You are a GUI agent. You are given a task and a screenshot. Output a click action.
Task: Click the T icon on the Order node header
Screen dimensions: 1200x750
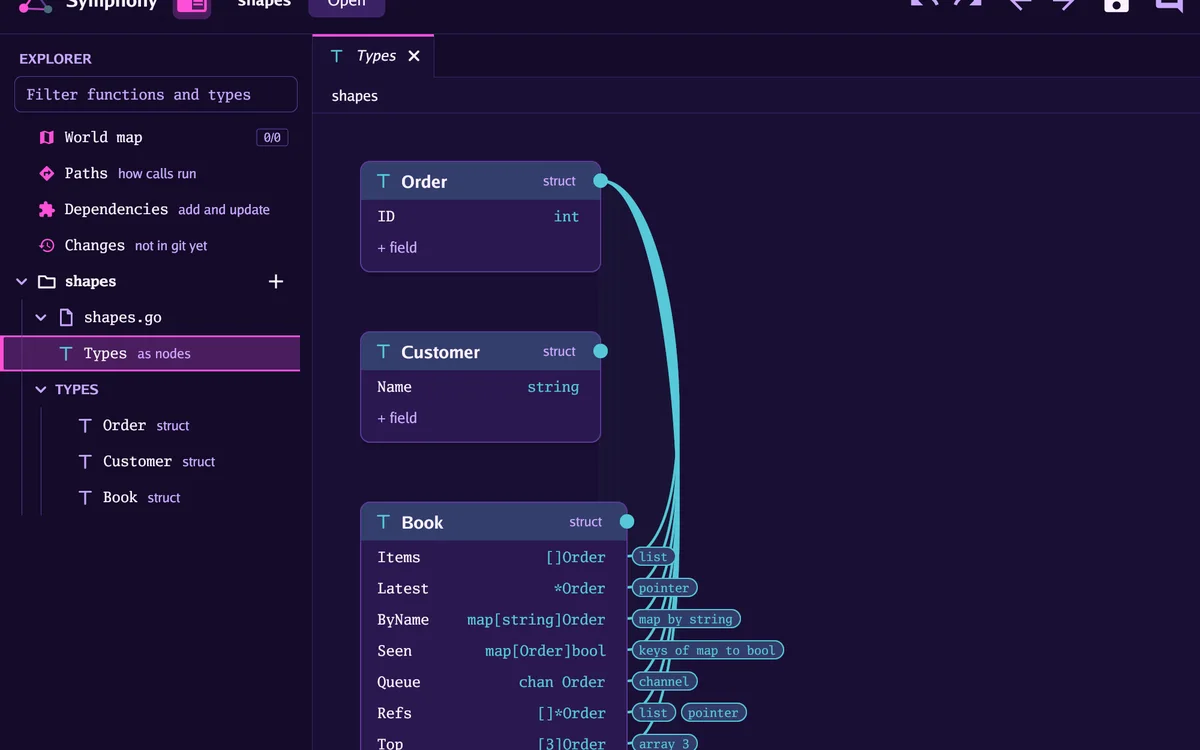383,181
